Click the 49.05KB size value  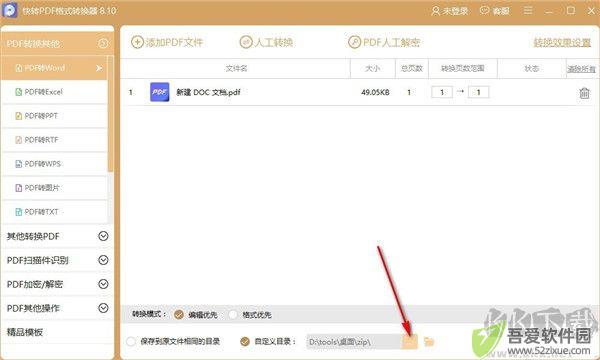click(375, 92)
